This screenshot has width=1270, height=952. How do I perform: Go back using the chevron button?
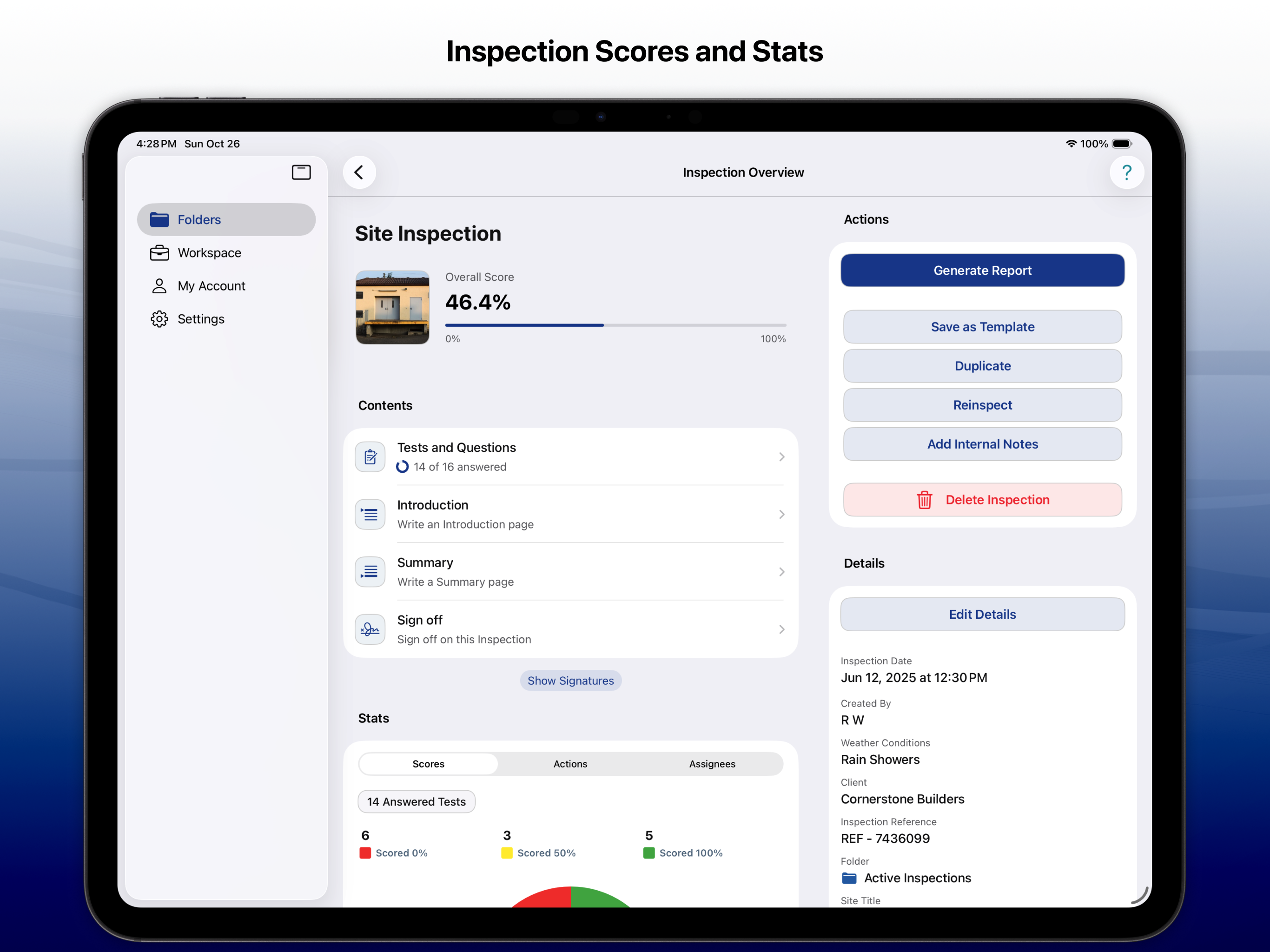[359, 172]
